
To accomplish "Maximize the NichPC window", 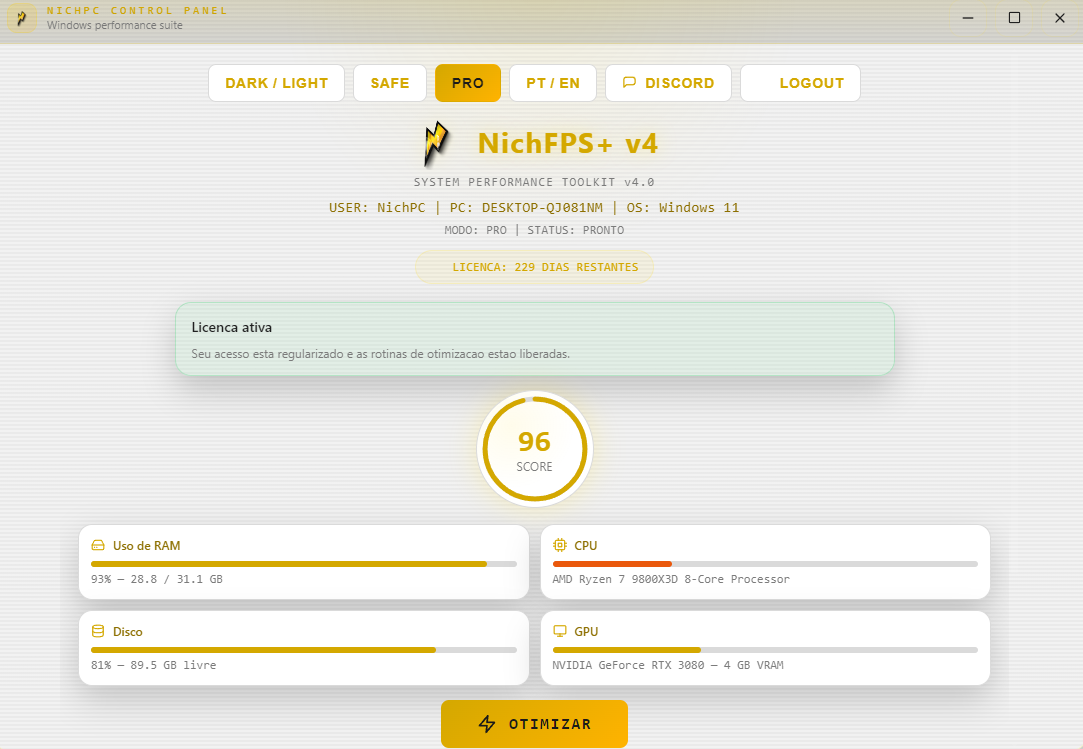I will click(1014, 18).
